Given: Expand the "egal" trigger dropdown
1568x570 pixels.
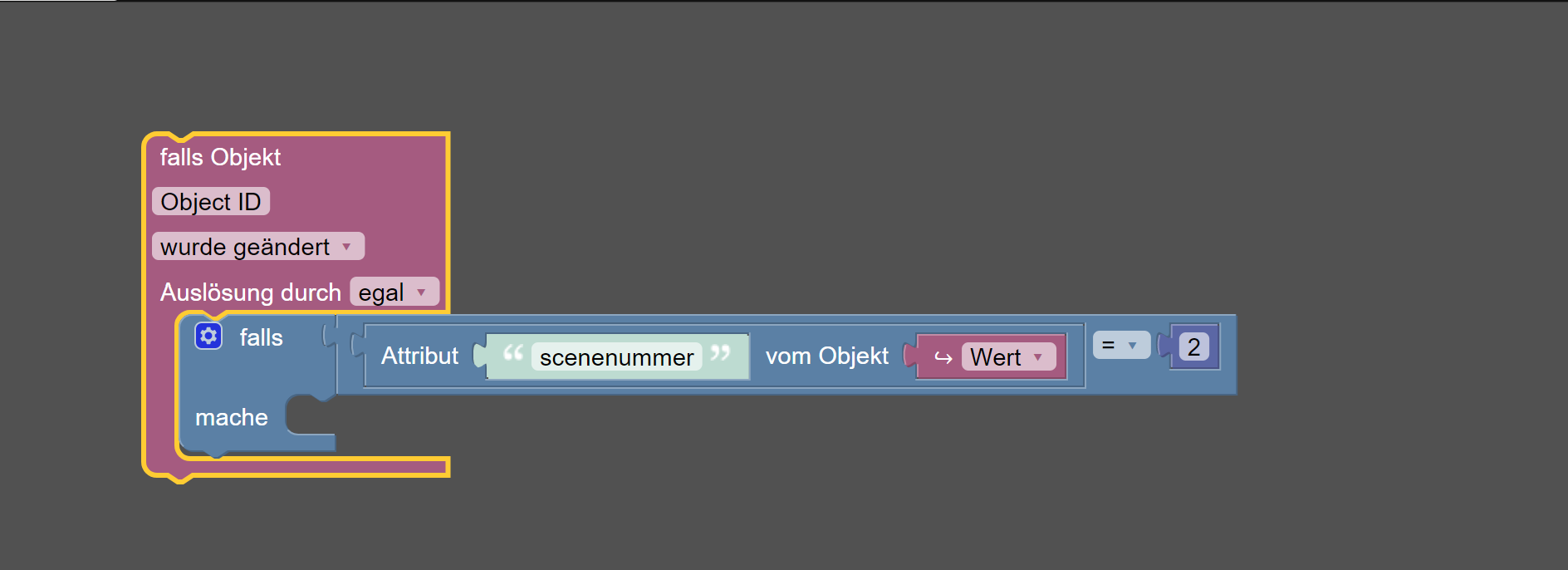Looking at the screenshot, I should [x=394, y=292].
